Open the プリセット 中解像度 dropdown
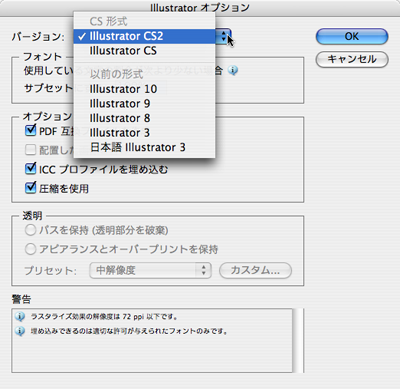 150,270
